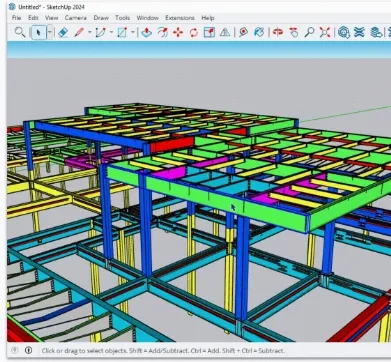This screenshot has width=391, height=362.
Task: Expand the Select tool dropdown arrow
Action: pos(50,32)
